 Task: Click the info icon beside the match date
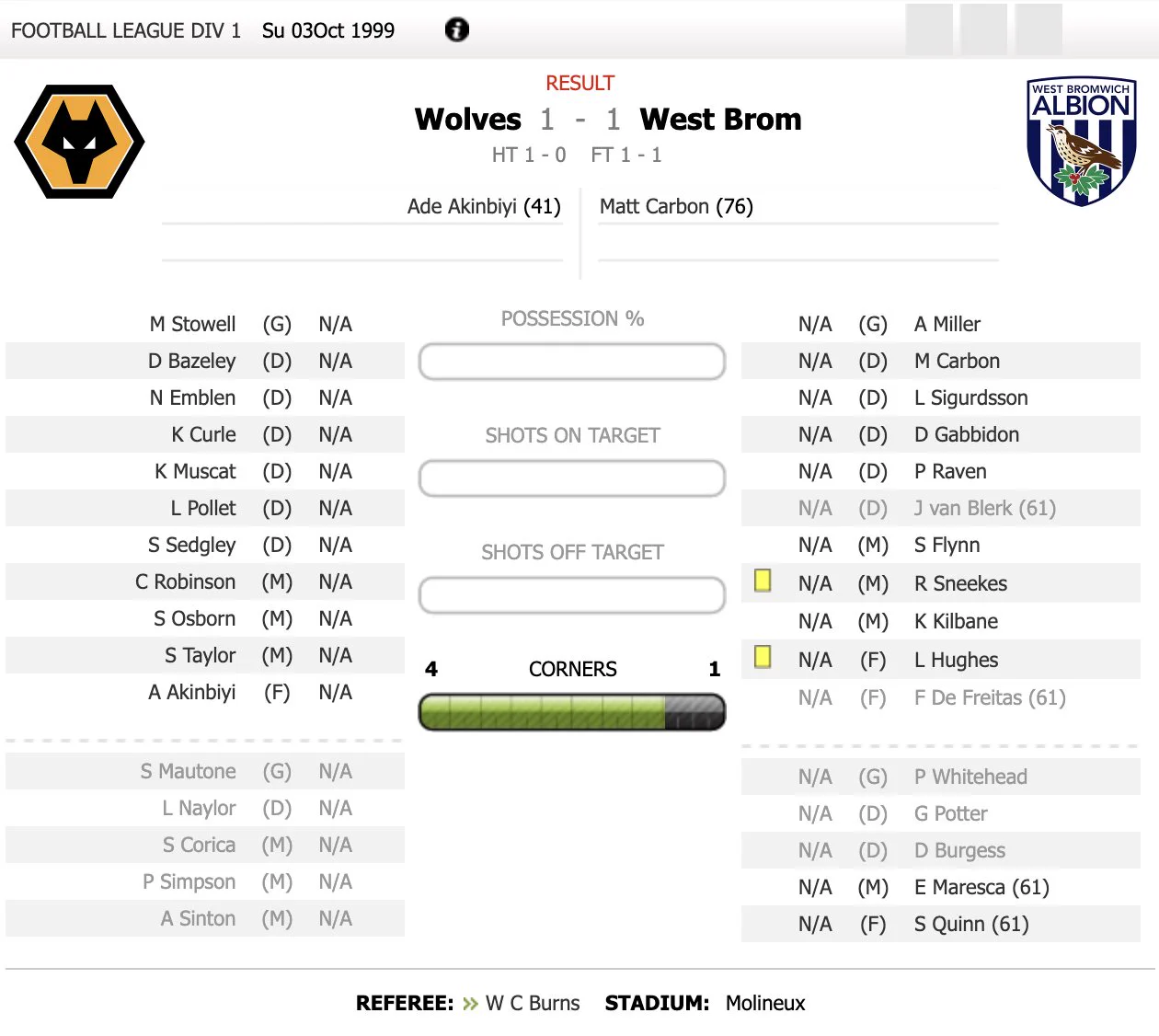[x=457, y=29]
